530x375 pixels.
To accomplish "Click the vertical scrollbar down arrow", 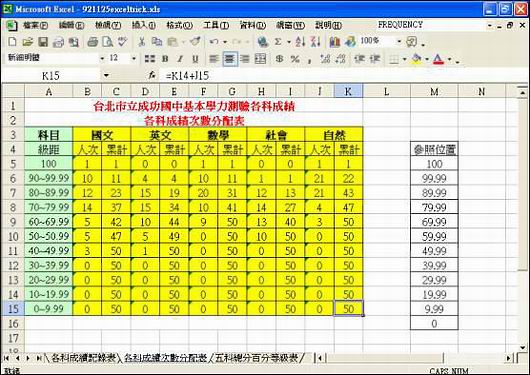I will pyautogui.click(x=523, y=348).
